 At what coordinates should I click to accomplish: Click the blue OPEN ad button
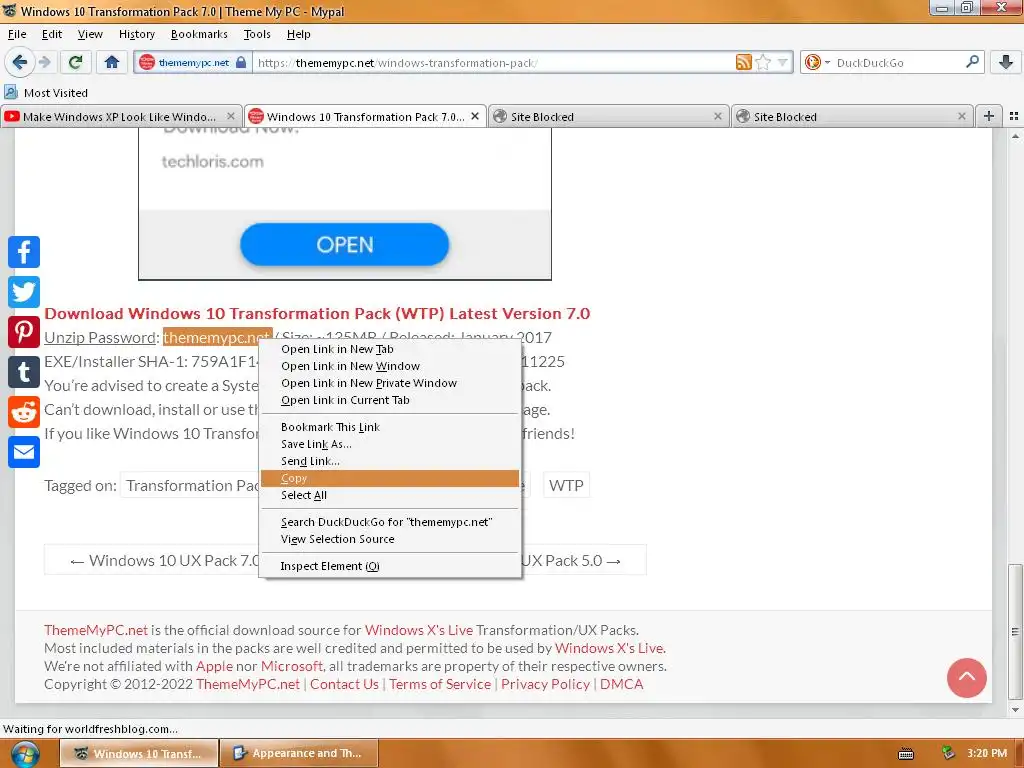(x=345, y=245)
